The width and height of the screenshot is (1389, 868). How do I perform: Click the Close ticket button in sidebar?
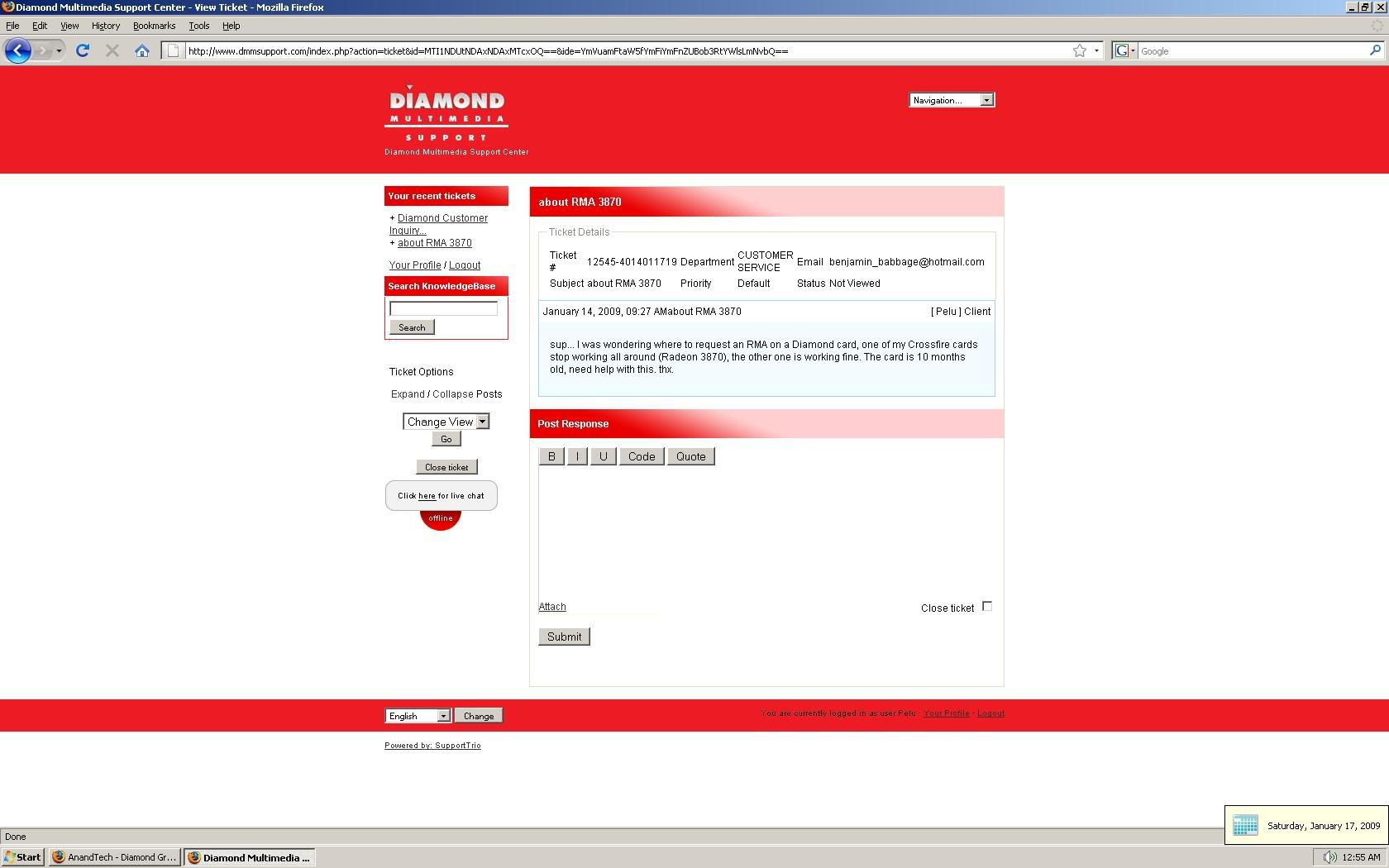coord(446,467)
